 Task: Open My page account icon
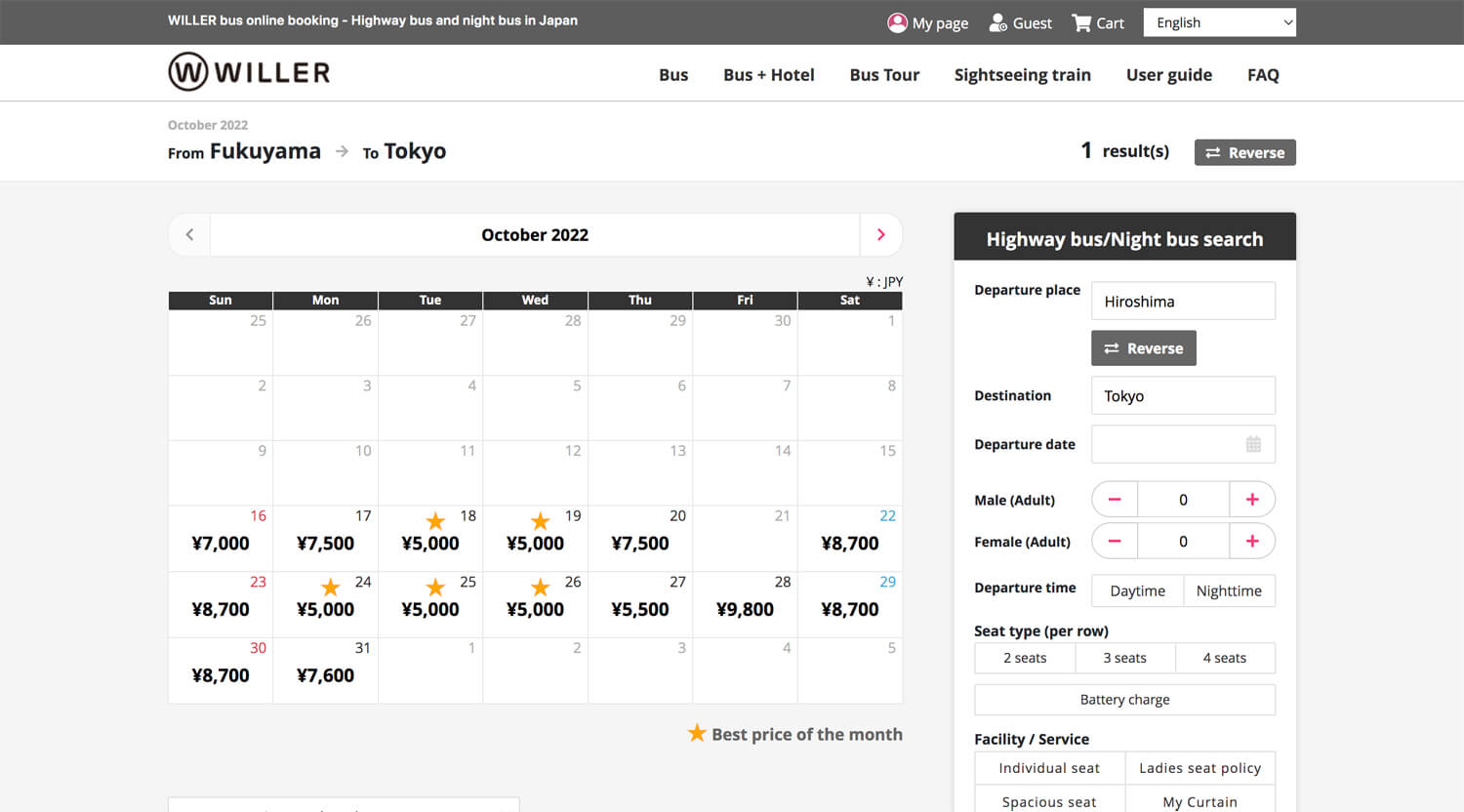coord(897,22)
